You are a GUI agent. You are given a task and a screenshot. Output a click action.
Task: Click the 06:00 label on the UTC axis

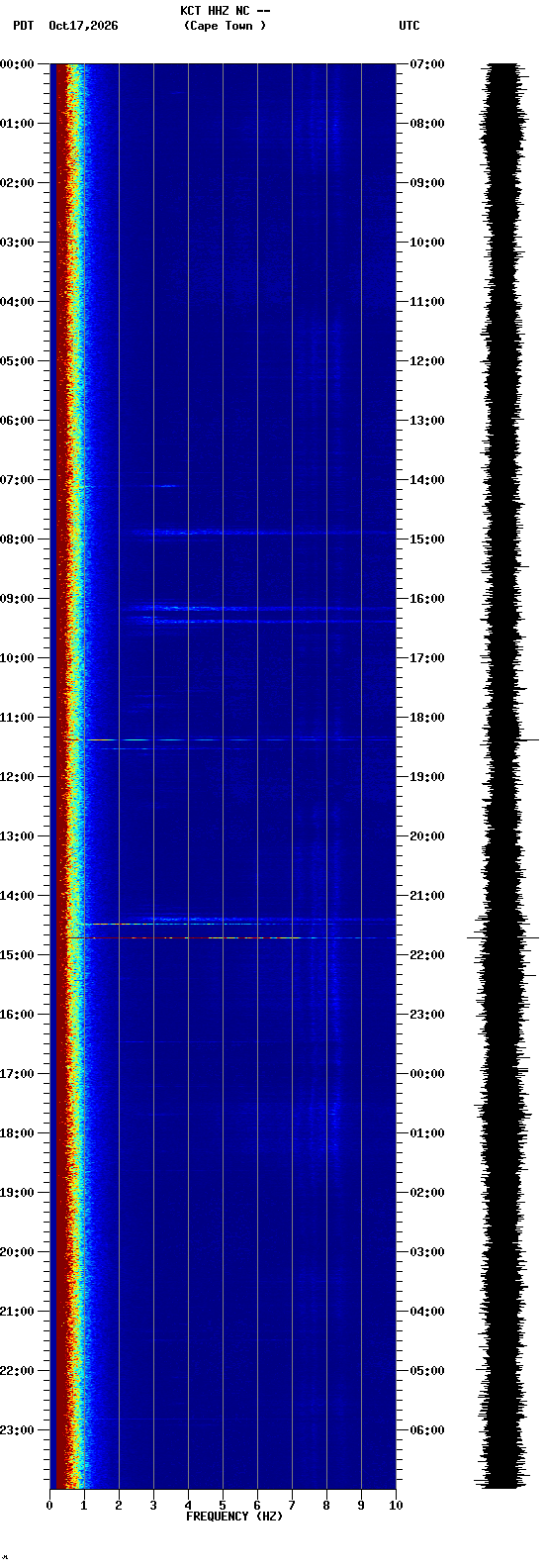(x=427, y=1430)
